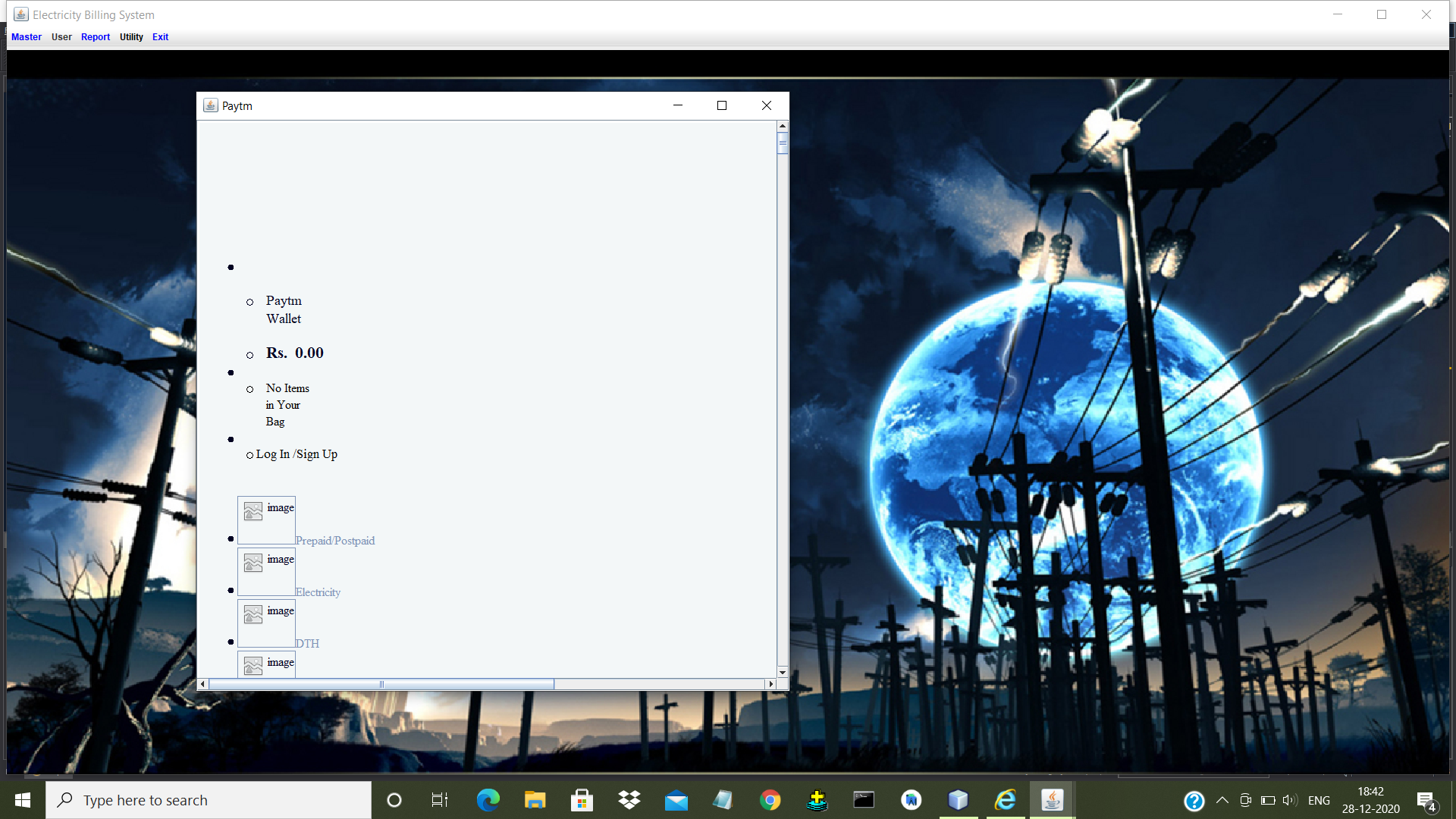
Task: Click the horizontal scrollbar right arrow
Action: (x=771, y=684)
